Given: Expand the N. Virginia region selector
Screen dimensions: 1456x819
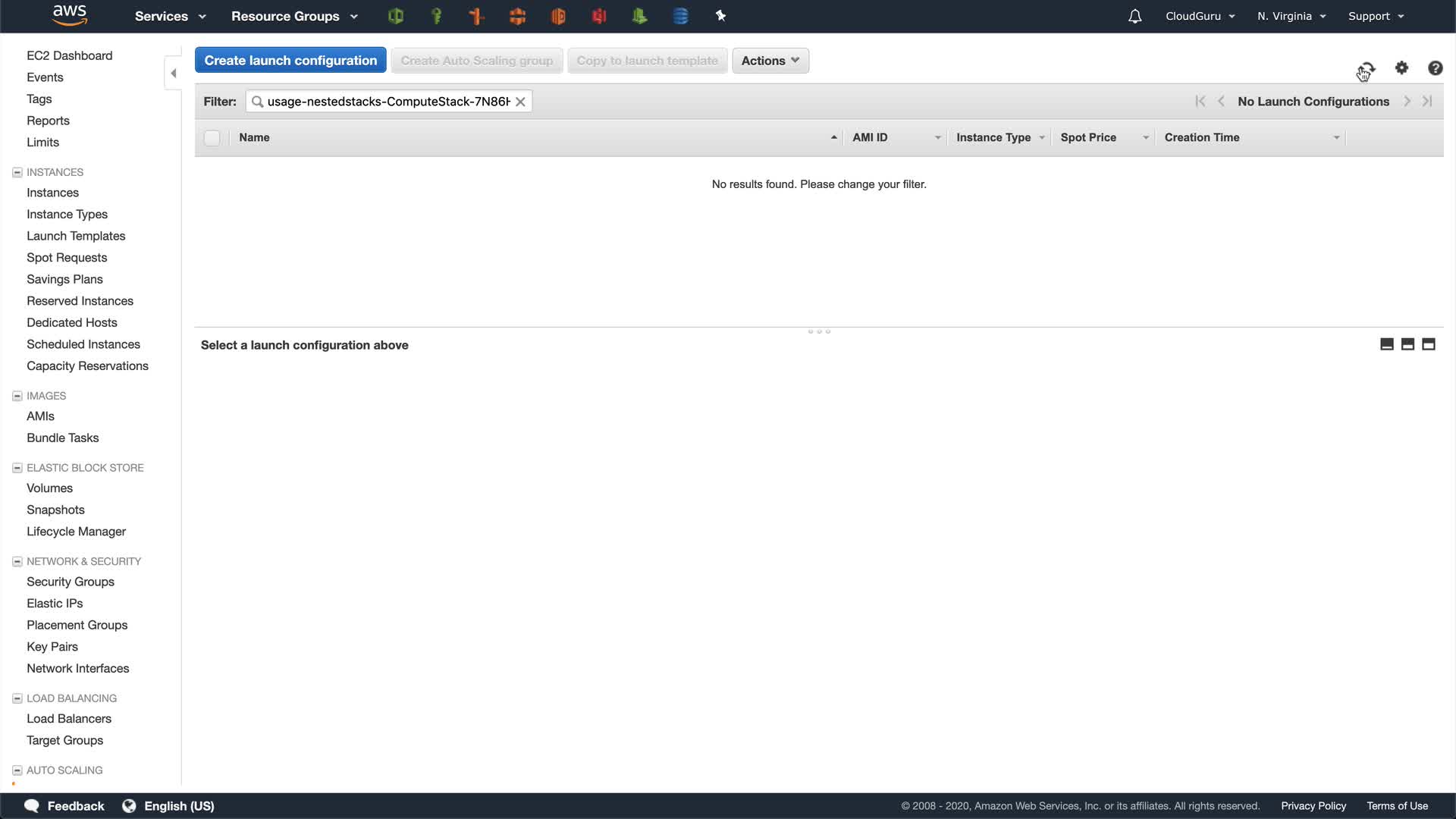Looking at the screenshot, I should [x=1291, y=16].
